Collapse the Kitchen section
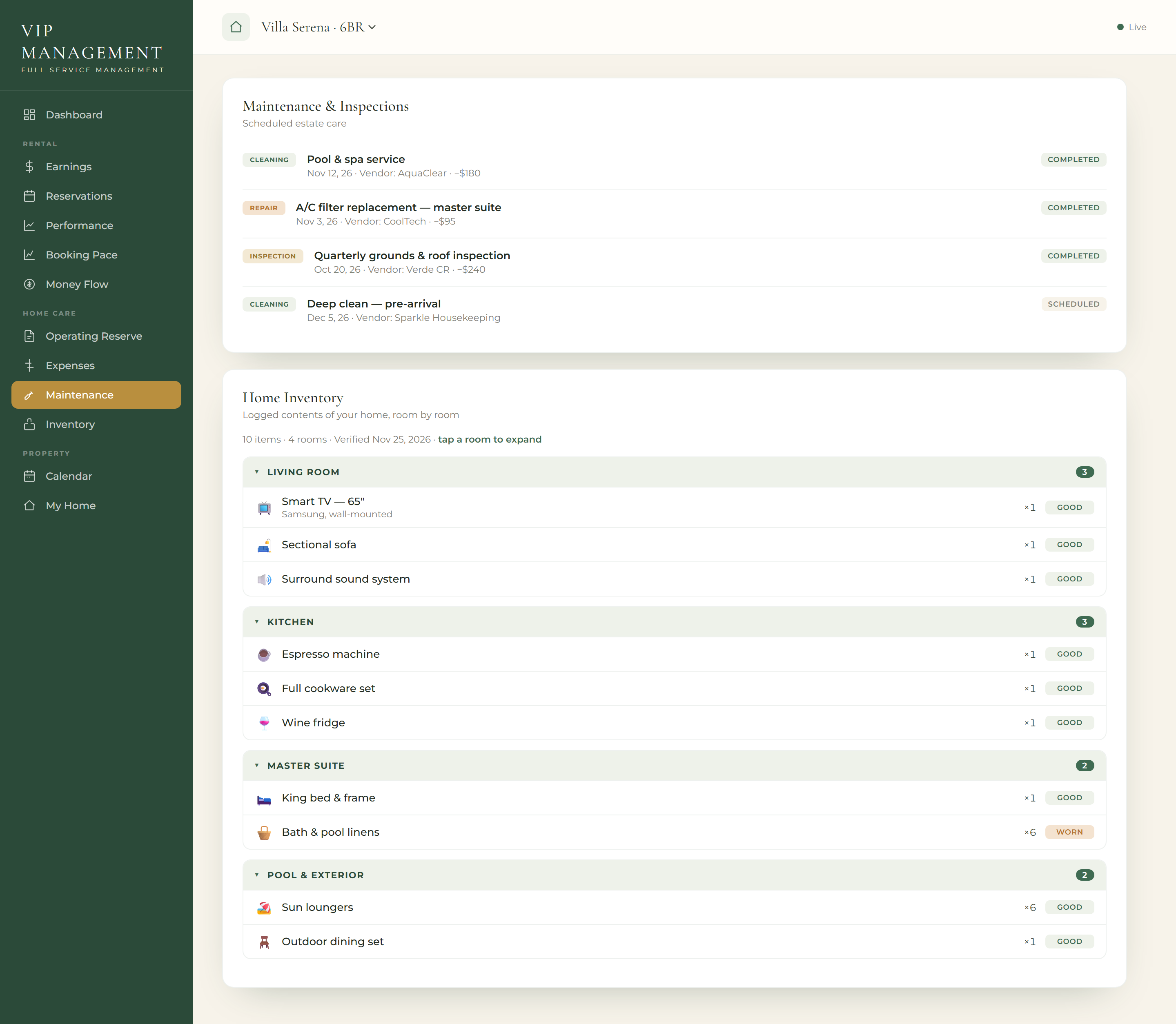The height and width of the screenshot is (1024, 1176). [674, 622]
